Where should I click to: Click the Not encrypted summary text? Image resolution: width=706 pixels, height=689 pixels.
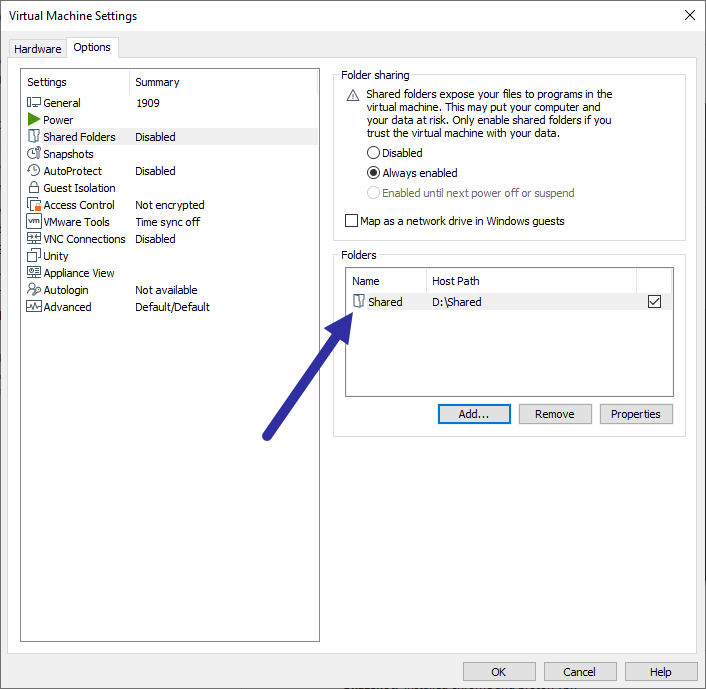pos(170,205)
